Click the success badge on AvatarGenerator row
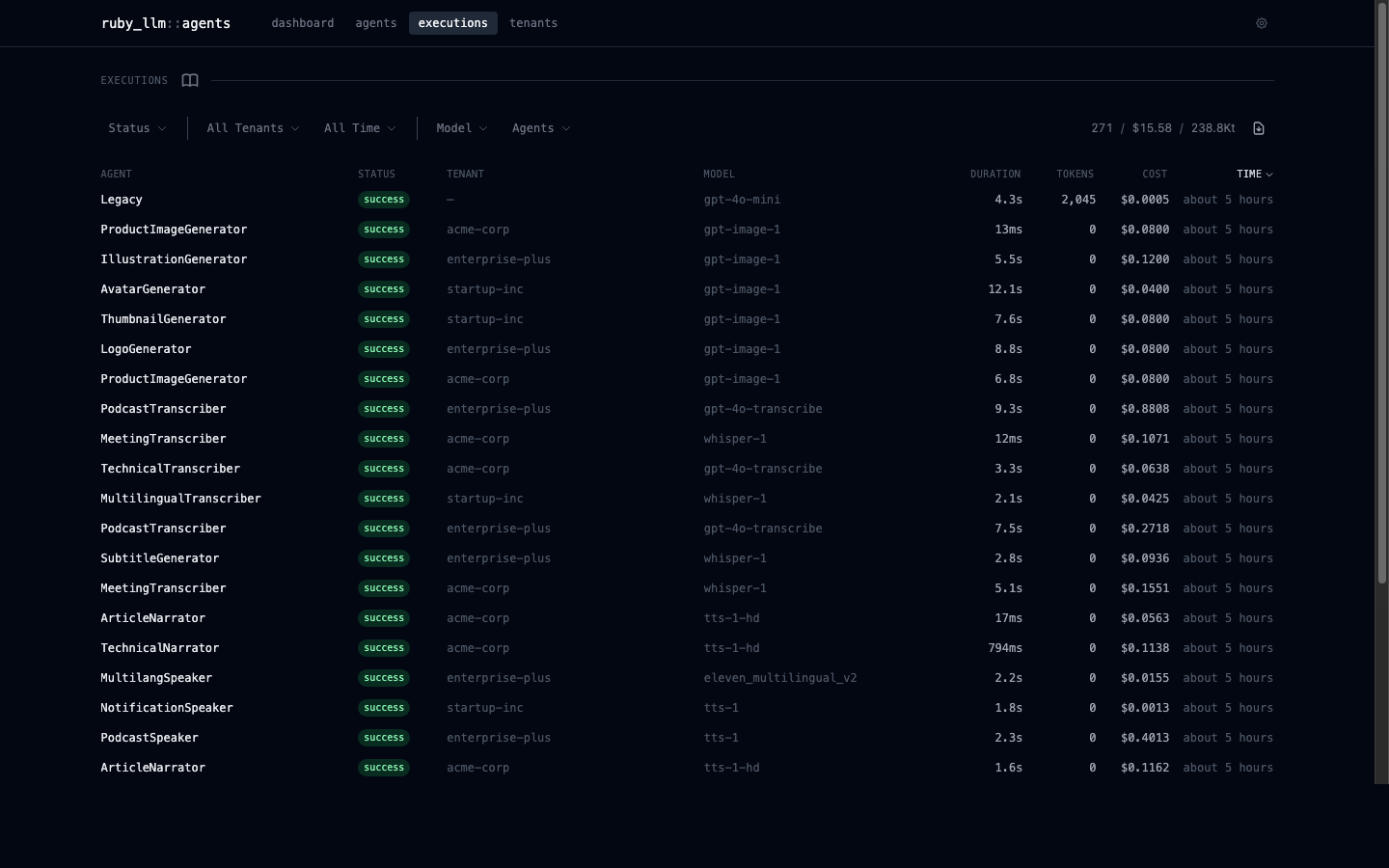 [x=384, y=289]
